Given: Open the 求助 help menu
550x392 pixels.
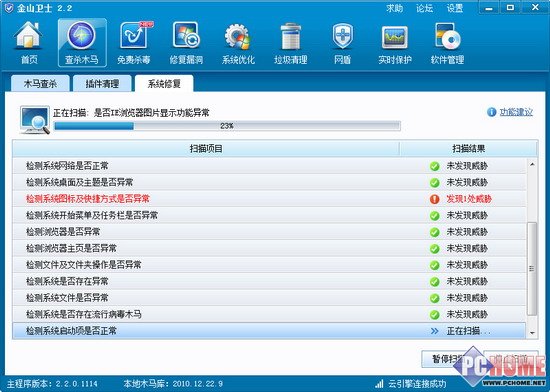Looking at the screenshot, I should click(394, 8).
